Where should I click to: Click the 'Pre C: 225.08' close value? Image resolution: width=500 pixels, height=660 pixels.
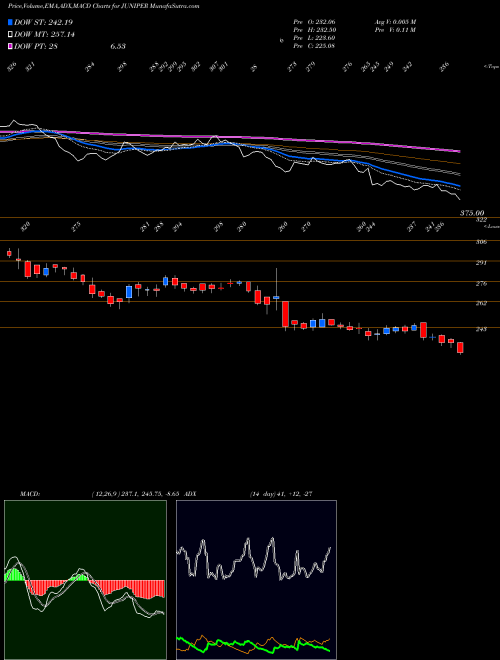point(314,46)
